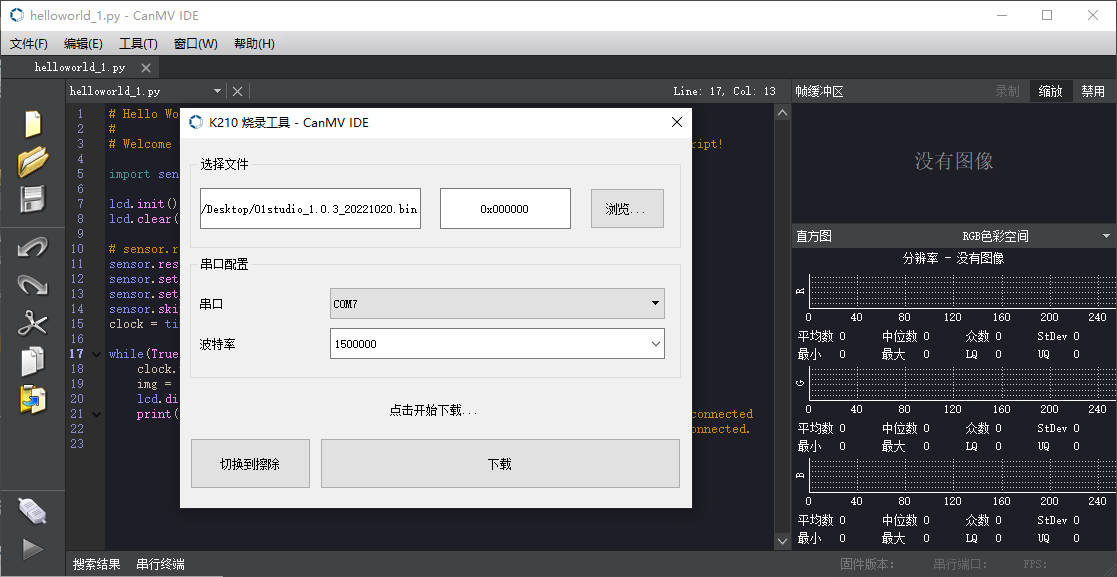Screen dimensions: 1117x577
Task: Click the 帧缓冲区 panel title
Action: pos(819,91)
